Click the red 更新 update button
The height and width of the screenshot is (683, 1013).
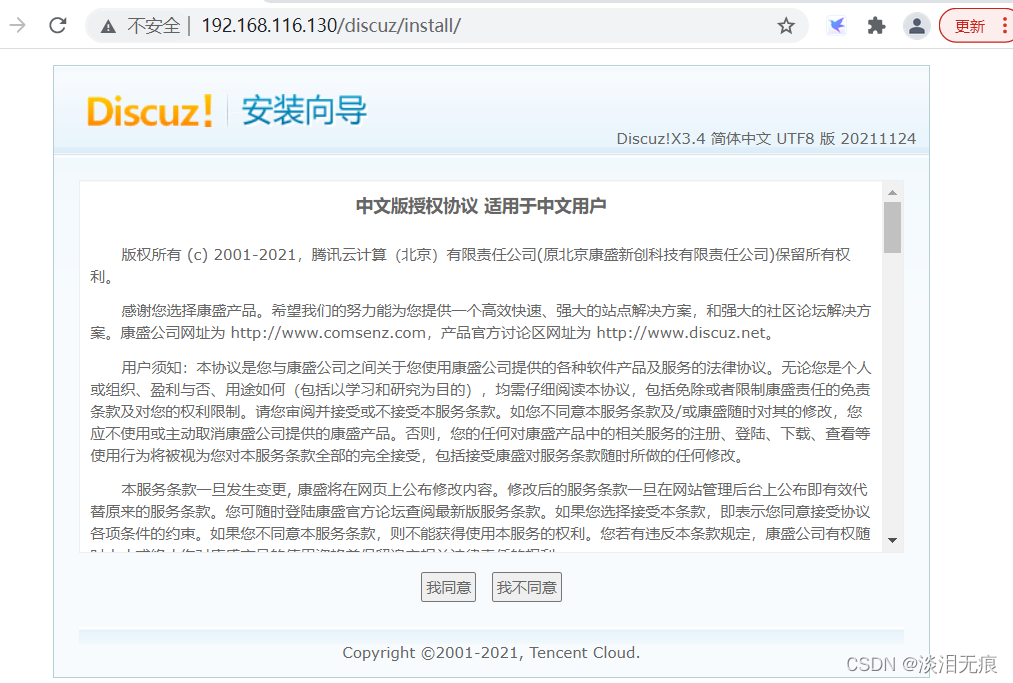click(x=969, y=26)
